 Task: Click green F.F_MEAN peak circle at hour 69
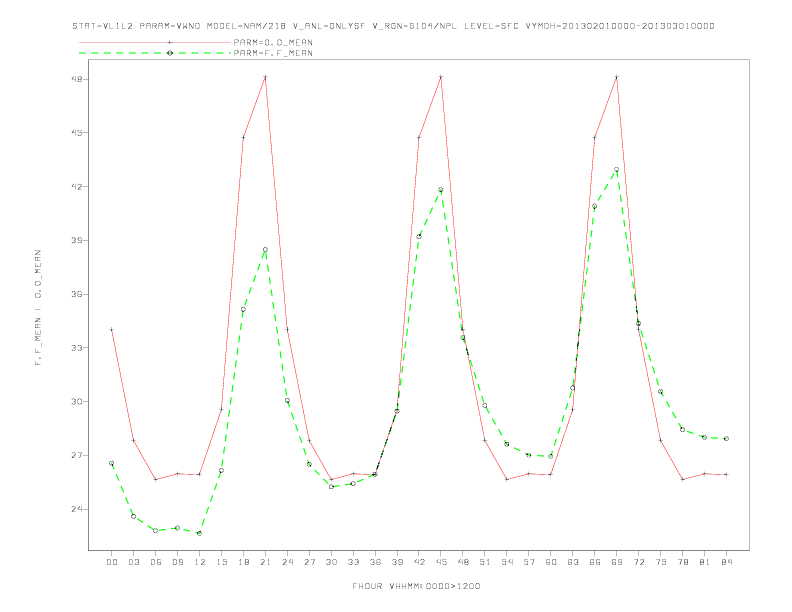tap(617, 170)
